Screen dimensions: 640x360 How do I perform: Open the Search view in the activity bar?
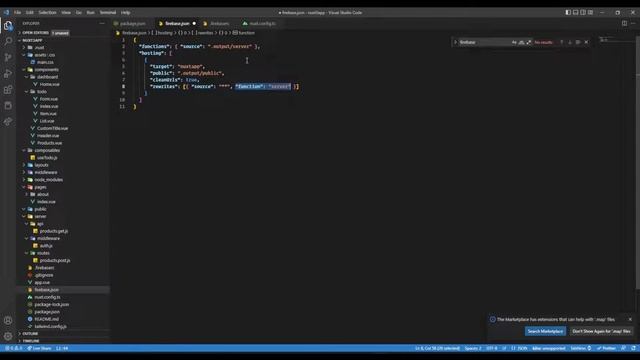(x=8, y=41)
